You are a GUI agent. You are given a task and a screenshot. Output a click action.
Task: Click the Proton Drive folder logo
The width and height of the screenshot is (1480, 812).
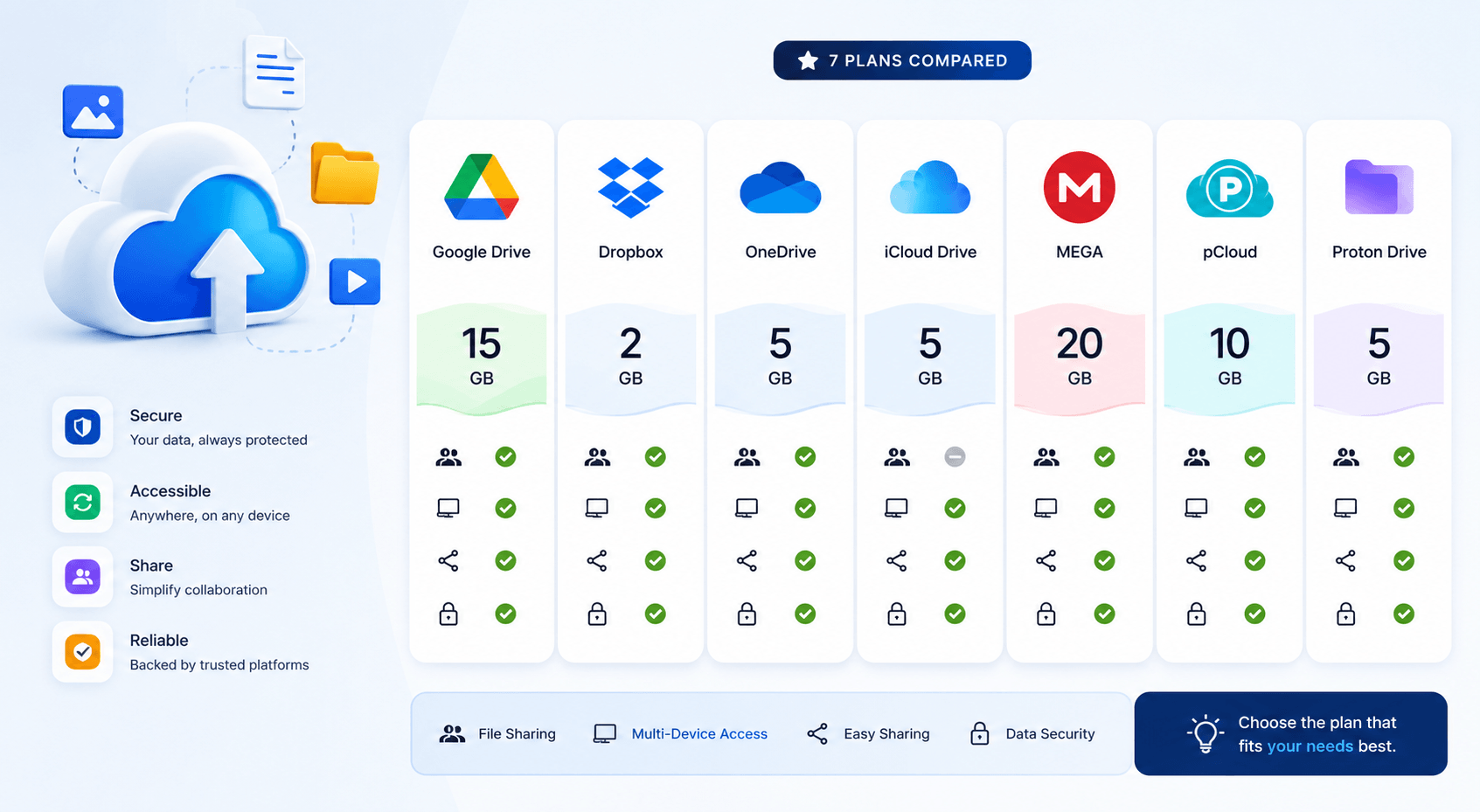1379,187
